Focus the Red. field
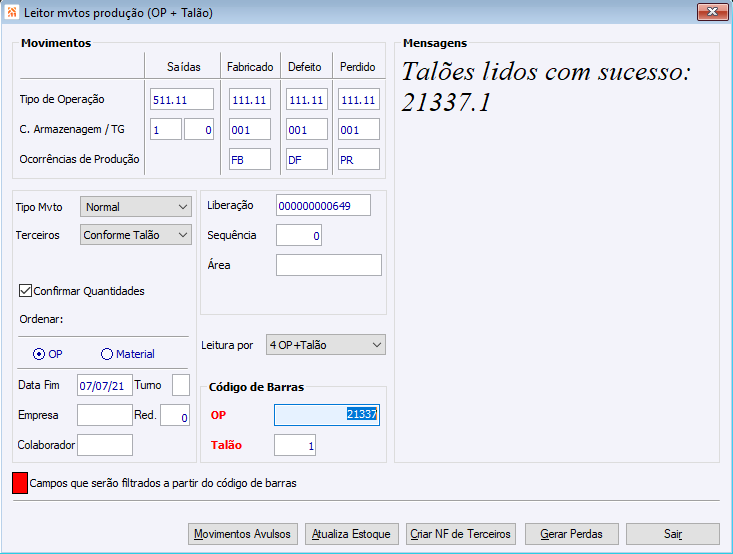The height and width of the screenshot is (554, 733). pyautogui.click(x=175, y=415)
